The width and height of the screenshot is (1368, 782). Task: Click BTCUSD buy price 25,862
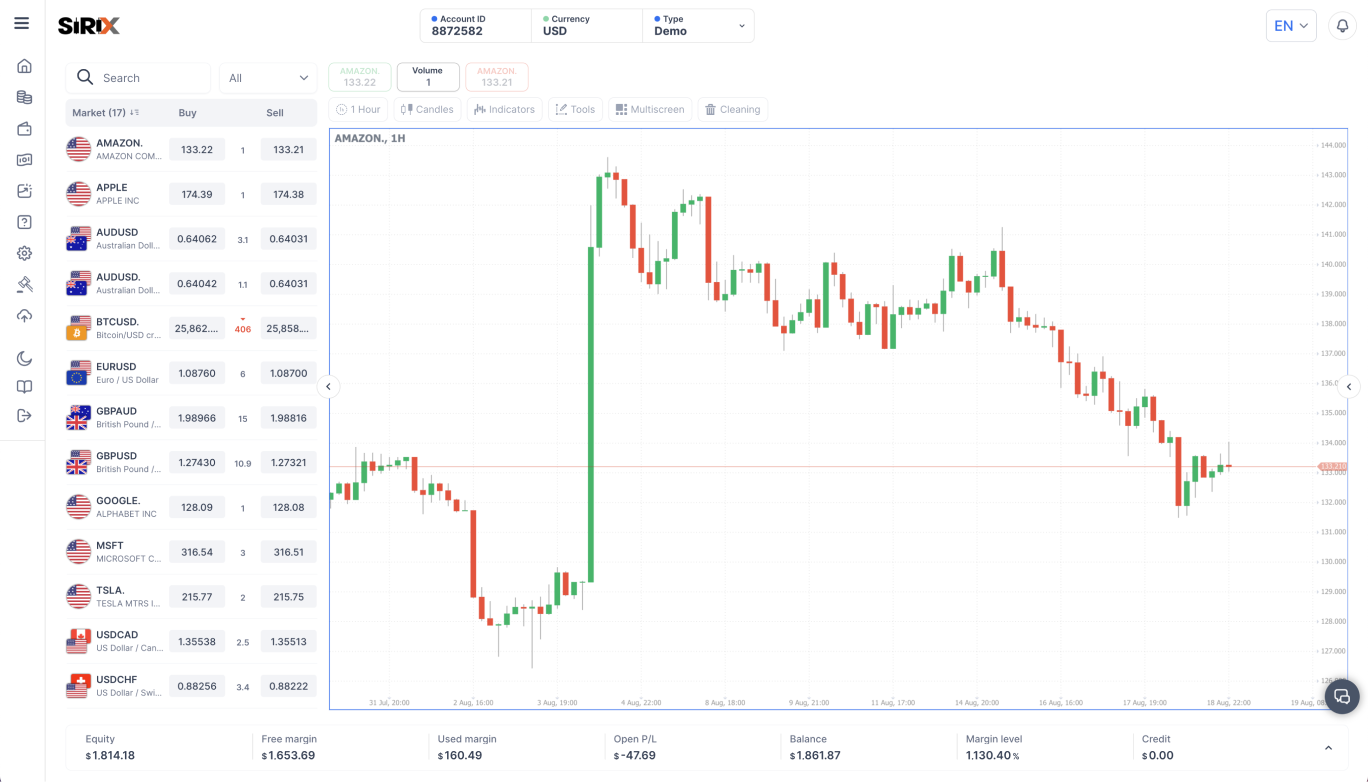point(196,328)
